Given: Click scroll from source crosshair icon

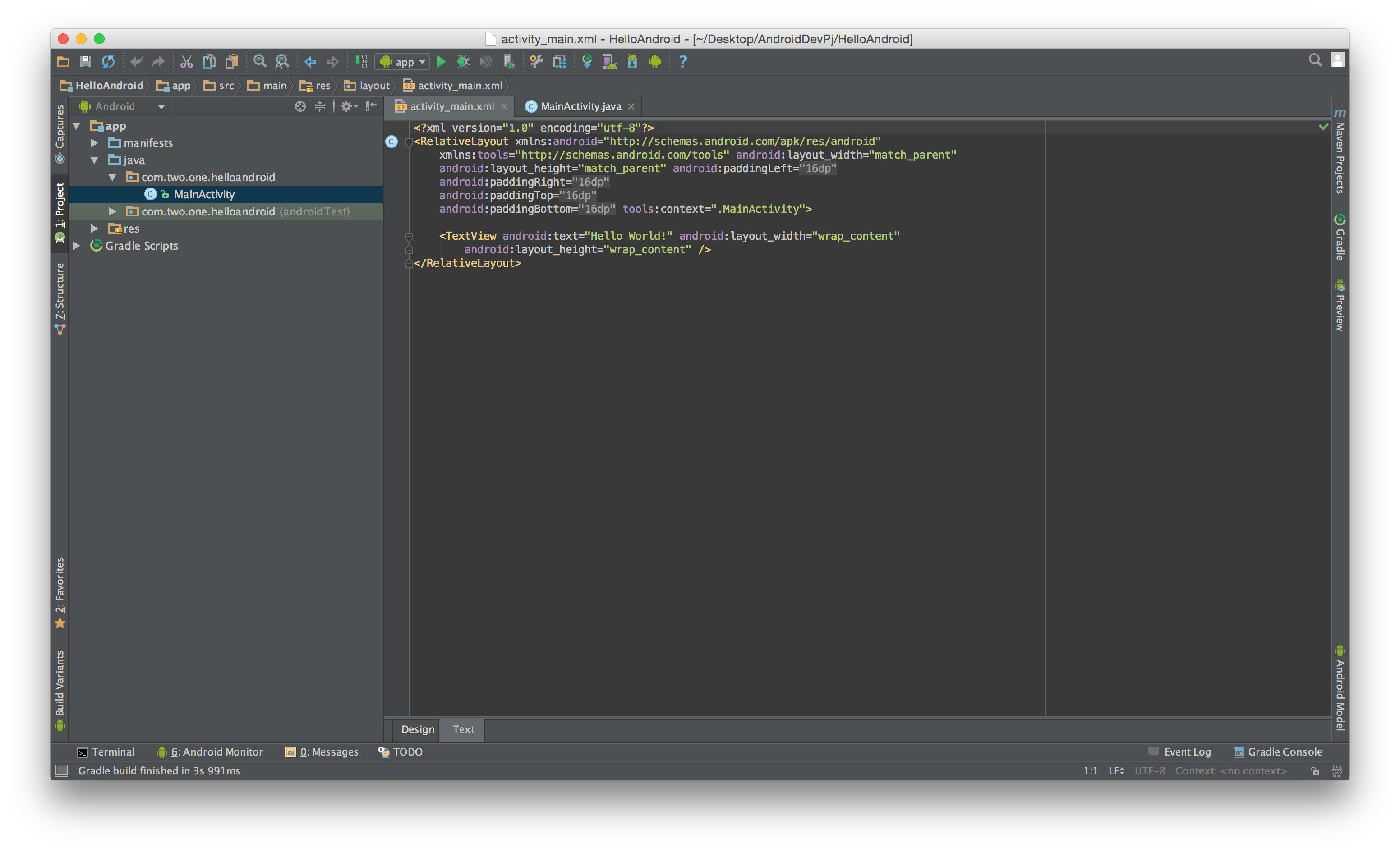Looking at the screenshot, I should point(300,106).
